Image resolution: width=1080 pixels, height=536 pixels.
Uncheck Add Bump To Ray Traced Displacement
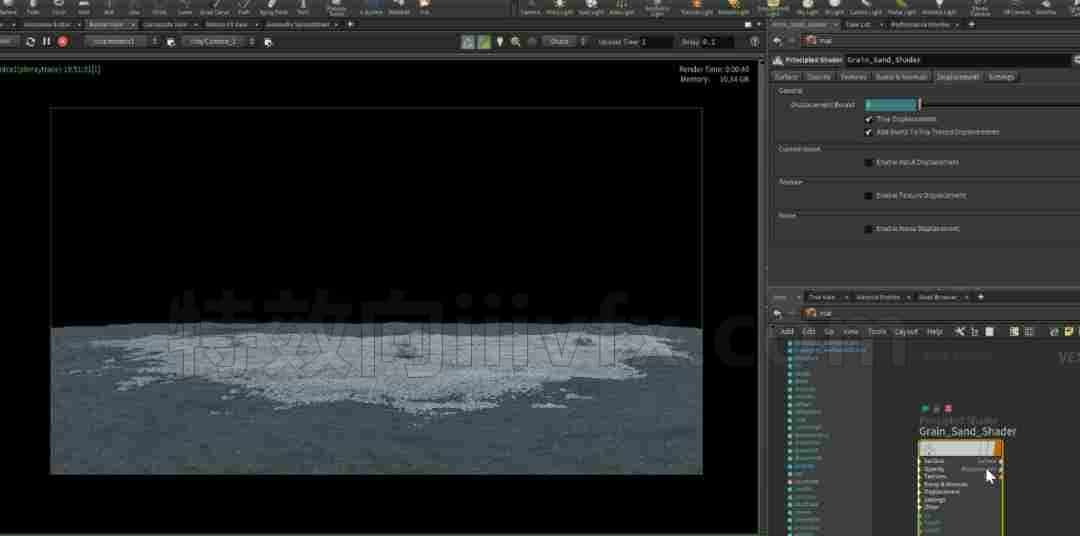869,132
